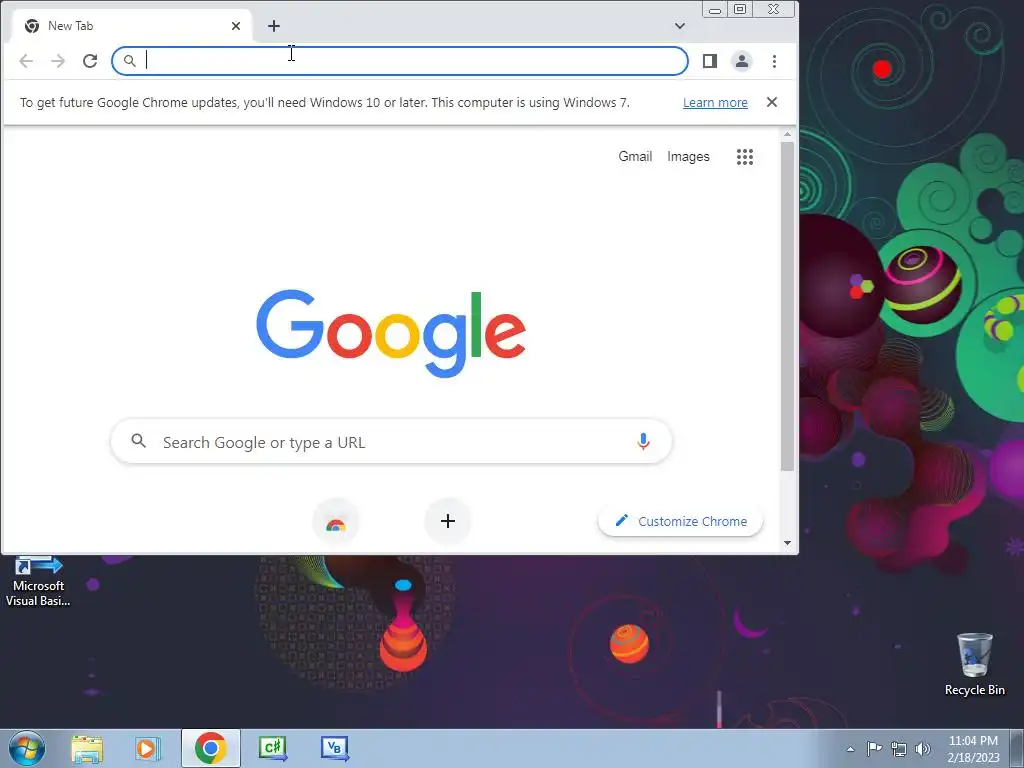
Task: Click the vertical scrollbar thumb
Action: click(788, 306)
